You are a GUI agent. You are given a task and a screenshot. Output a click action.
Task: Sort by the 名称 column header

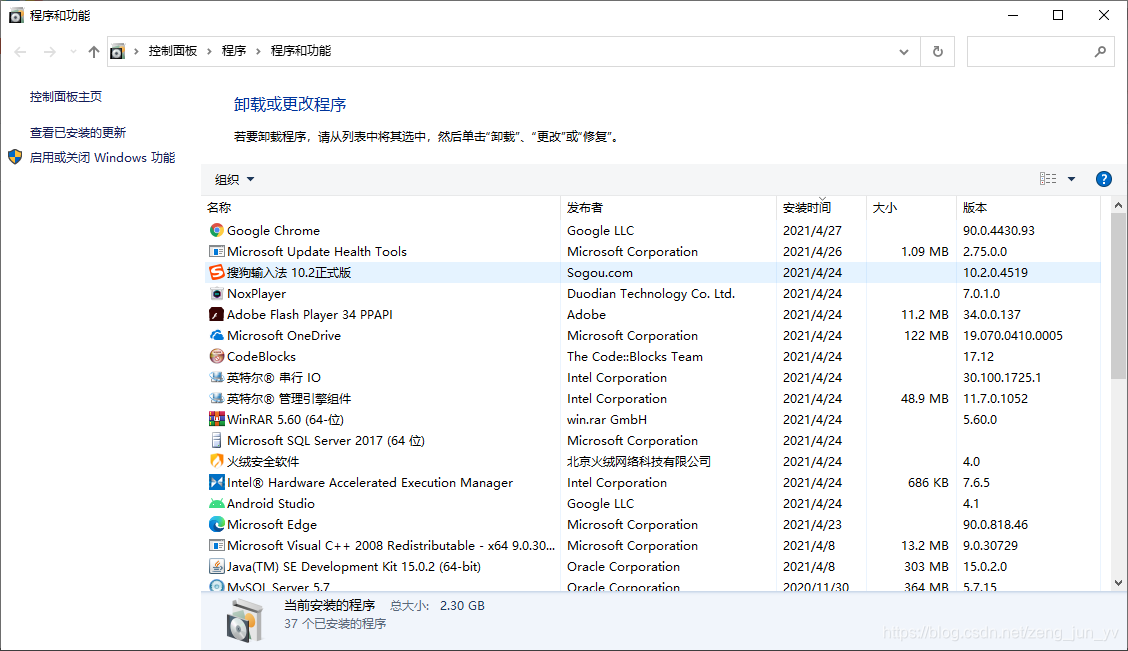tap(381, 207)
